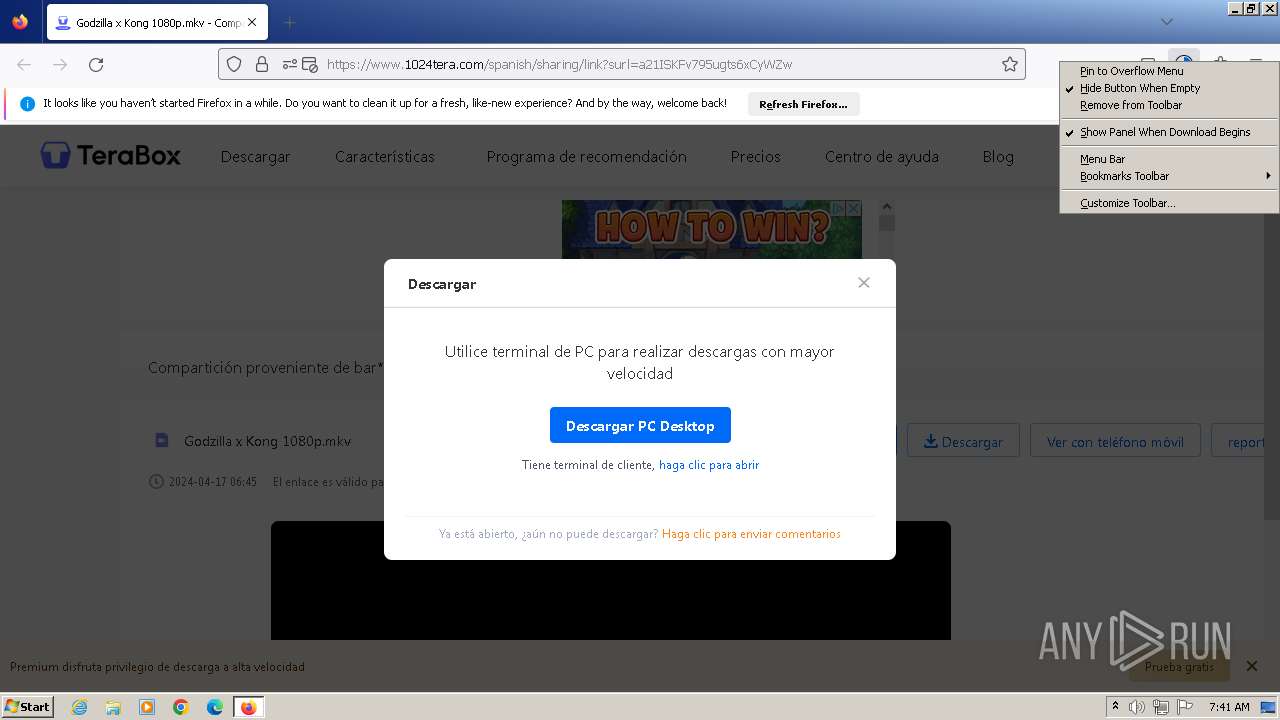Click the tracking protection shield icon
The image size is (1280, 720).
coord(234,64)
